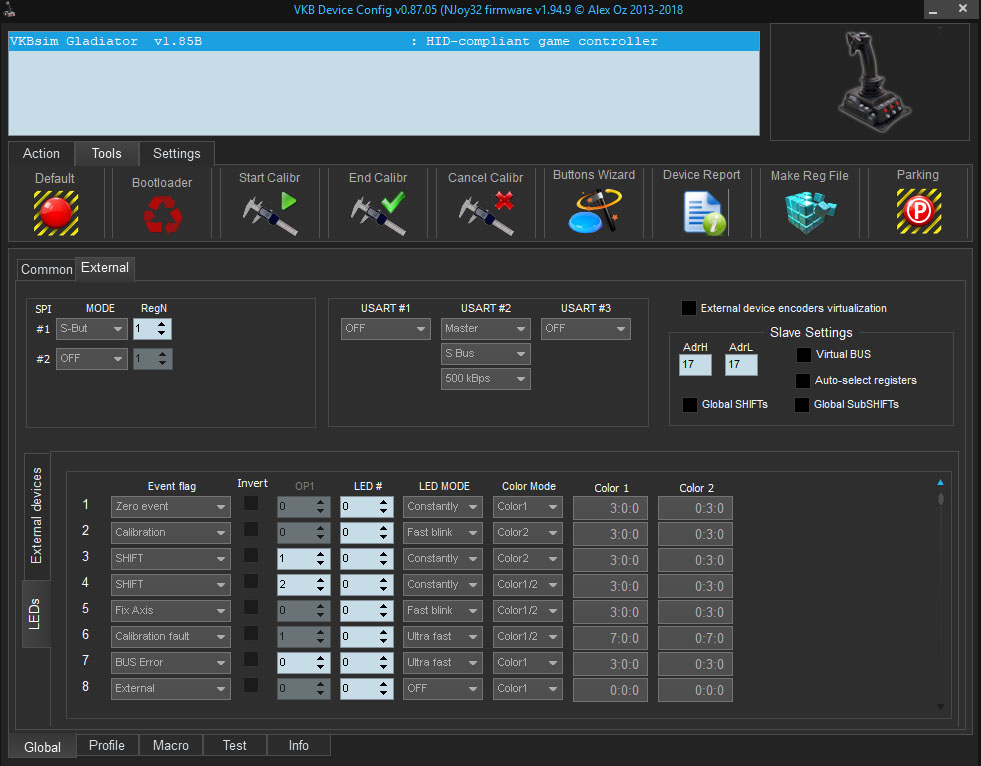The height and width of the screenshot is (766, 981).
Task: Click the Bootloader recycle icon
Action: [x=162, y=213]
